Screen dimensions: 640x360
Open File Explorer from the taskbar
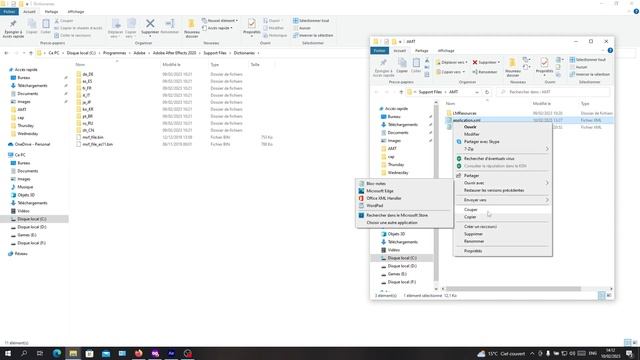73,353
